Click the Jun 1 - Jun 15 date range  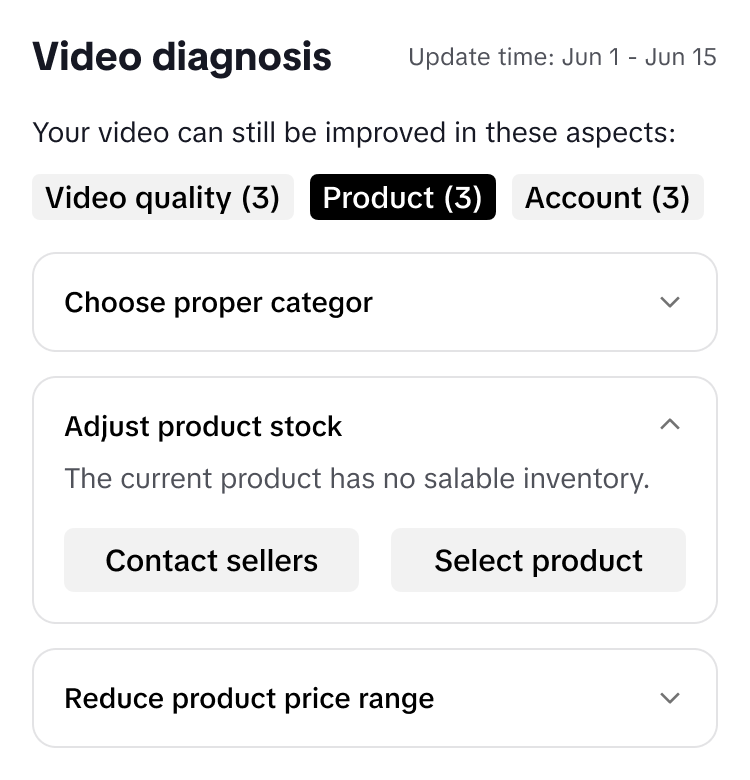click(x=639, y=57)
